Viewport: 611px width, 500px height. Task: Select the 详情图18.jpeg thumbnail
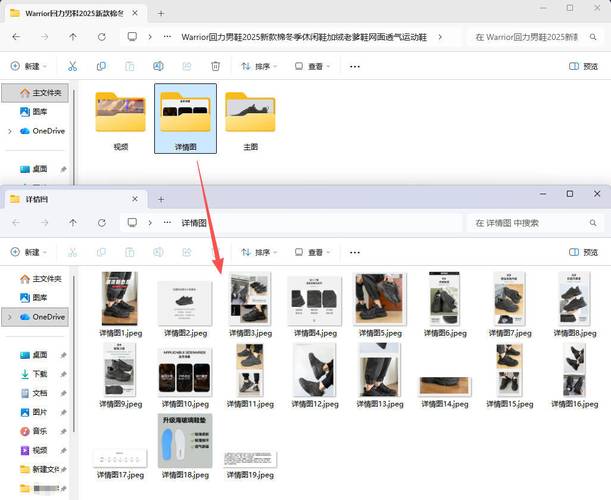(185, 442)
